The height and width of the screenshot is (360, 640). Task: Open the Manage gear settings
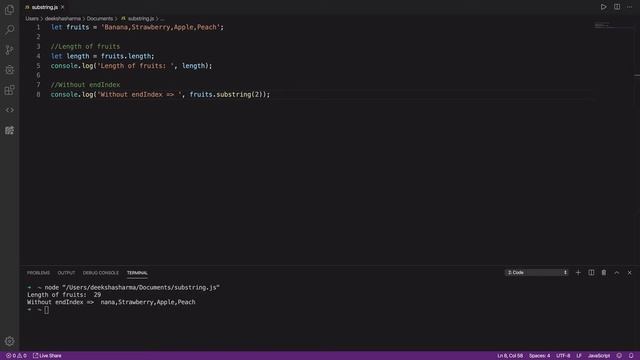(x=9, y=341)
